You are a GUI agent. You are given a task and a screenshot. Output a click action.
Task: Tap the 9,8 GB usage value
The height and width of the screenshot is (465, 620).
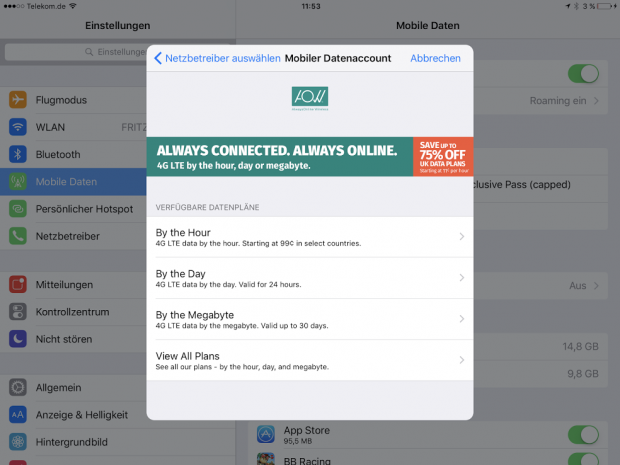(583, 374)
